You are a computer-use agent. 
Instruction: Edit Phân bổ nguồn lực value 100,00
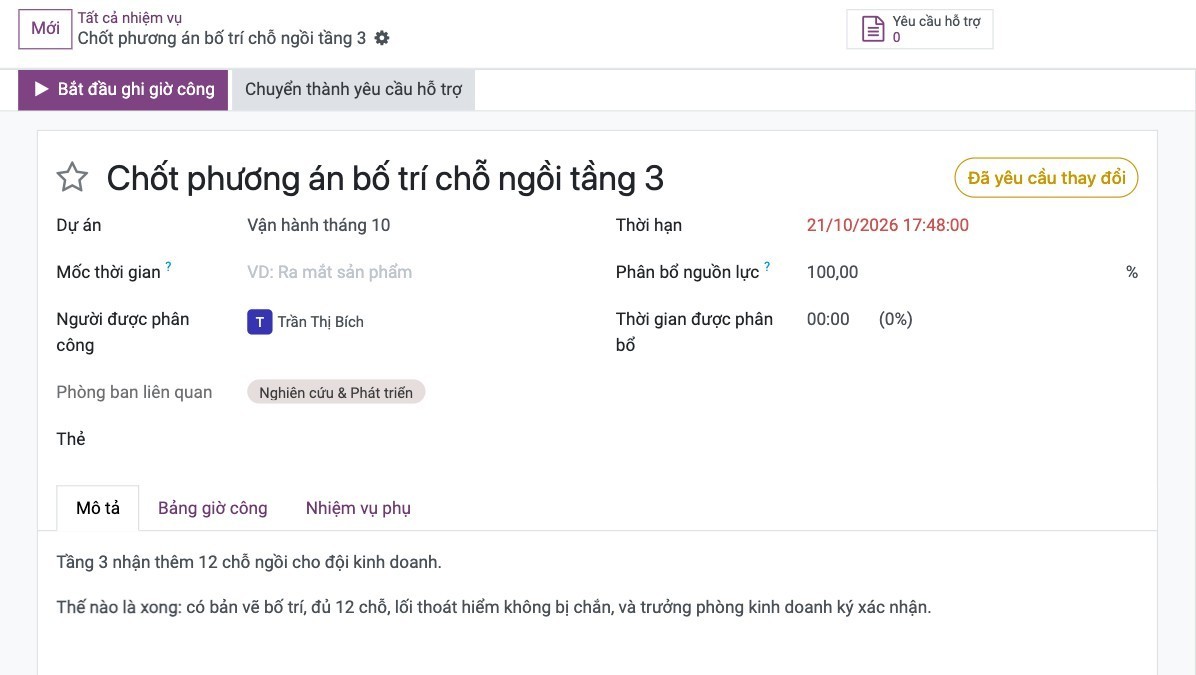[x=832, y=272]
